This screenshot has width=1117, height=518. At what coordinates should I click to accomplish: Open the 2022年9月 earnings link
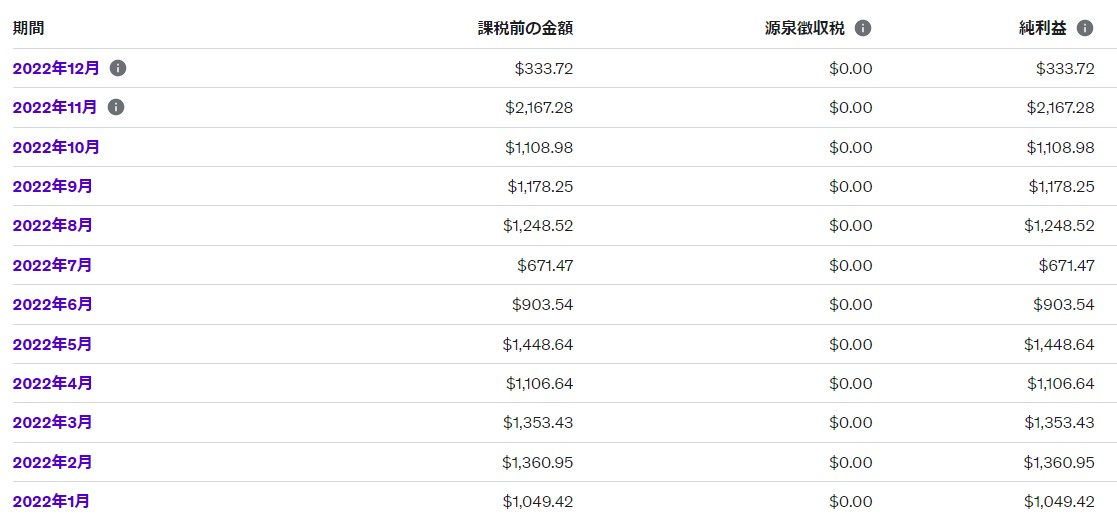pos(52,186)
